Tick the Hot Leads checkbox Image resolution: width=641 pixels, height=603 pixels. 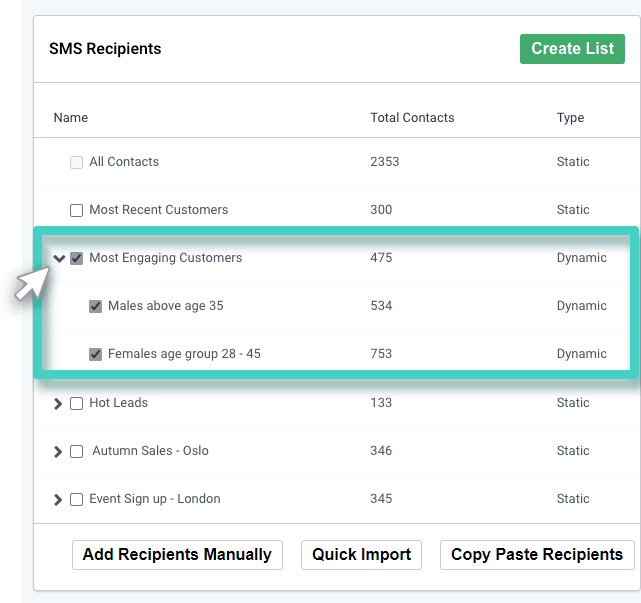coord(77,403)
